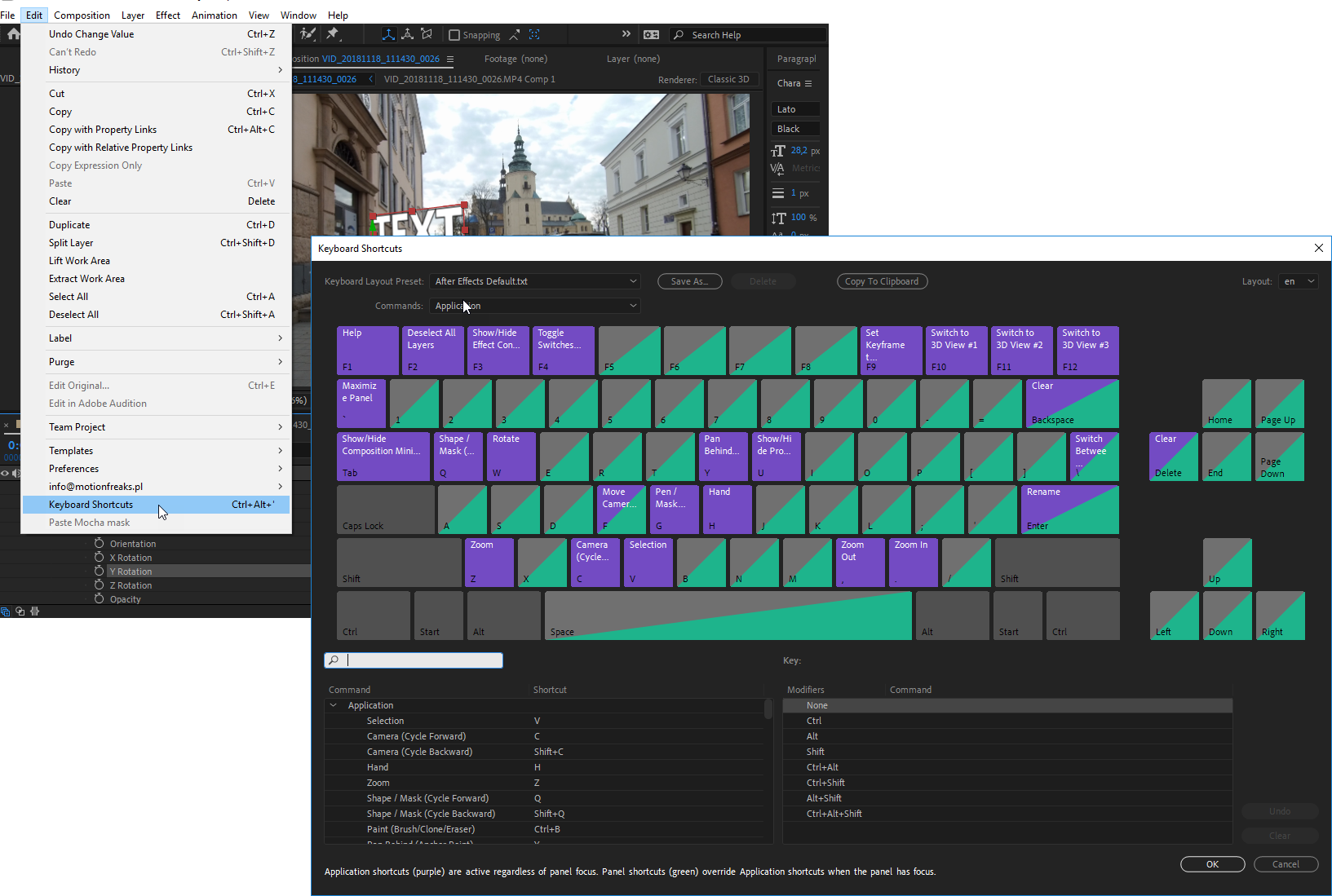Click the purple Hand key on keyboard map
This screenshot has height=896, width=1332.
727,510
